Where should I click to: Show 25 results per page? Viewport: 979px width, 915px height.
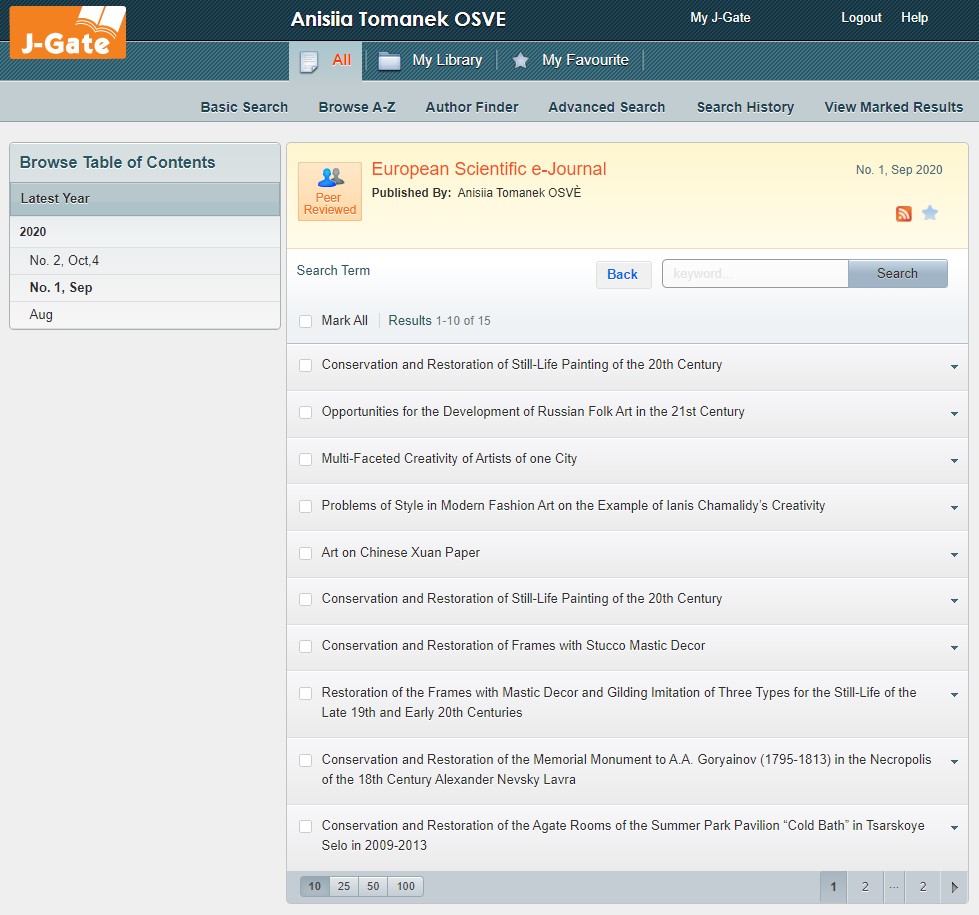(344, 886)
